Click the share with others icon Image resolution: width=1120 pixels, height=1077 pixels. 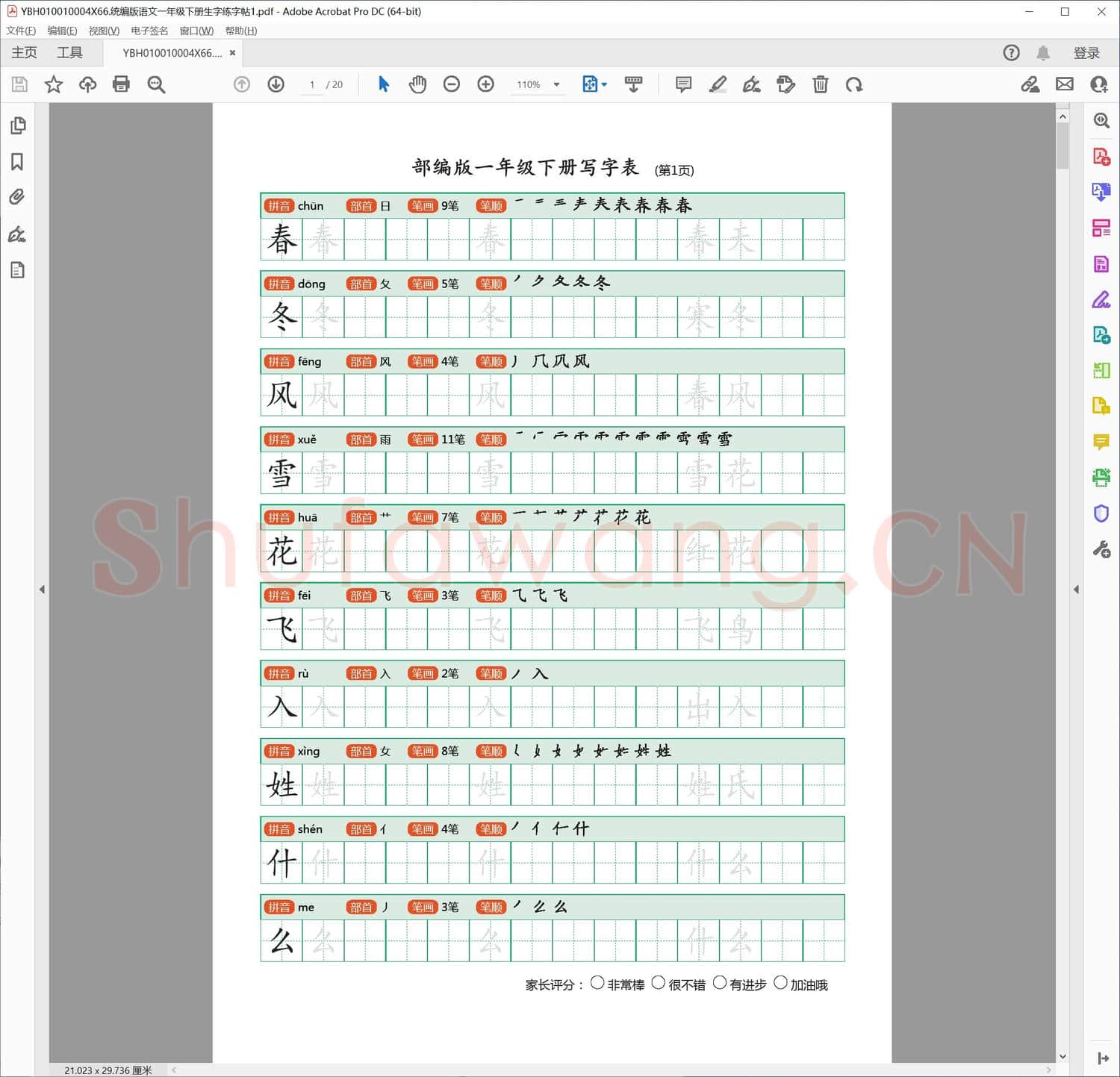1099,84
